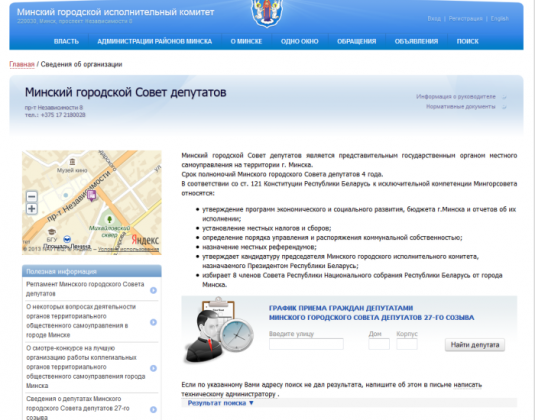Open the О МИНСКЕ menu
Viewport: 535px width, 420px height.
[246, 41]
